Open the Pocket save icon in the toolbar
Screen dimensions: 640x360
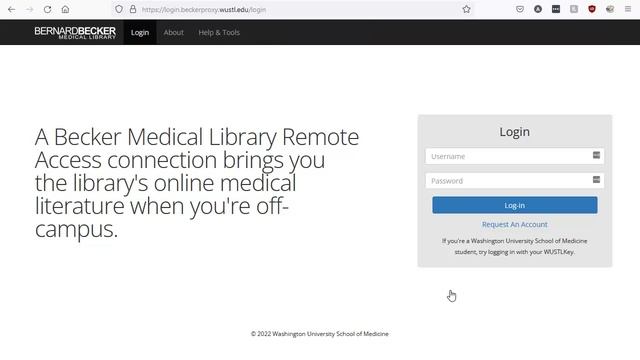pos(520,9)
